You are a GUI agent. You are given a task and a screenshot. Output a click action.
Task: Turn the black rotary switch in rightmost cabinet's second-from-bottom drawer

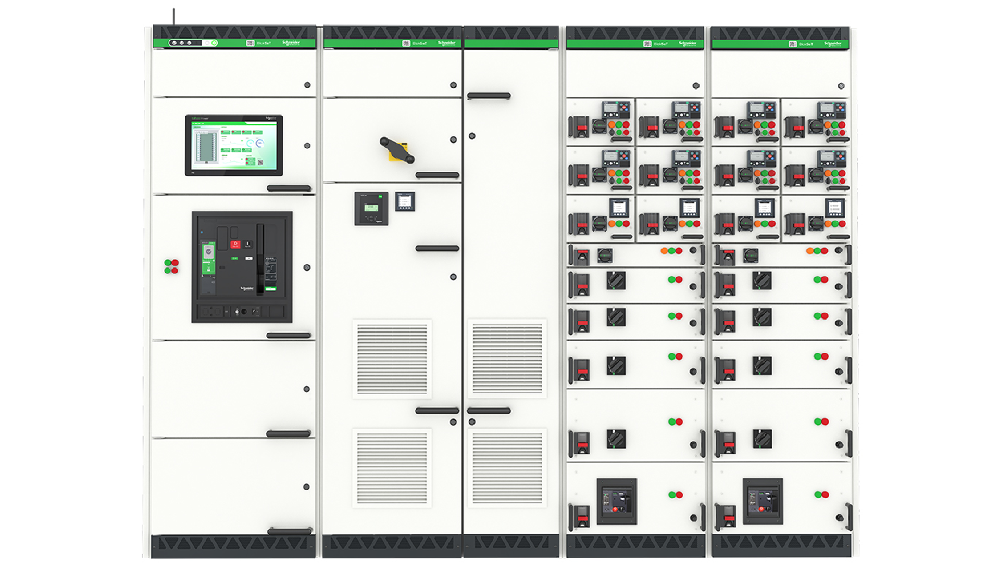tap(761, 438)
